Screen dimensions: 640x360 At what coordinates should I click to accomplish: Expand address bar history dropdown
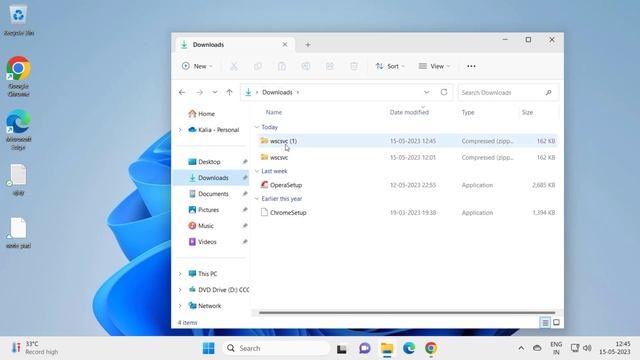point(427,92)
